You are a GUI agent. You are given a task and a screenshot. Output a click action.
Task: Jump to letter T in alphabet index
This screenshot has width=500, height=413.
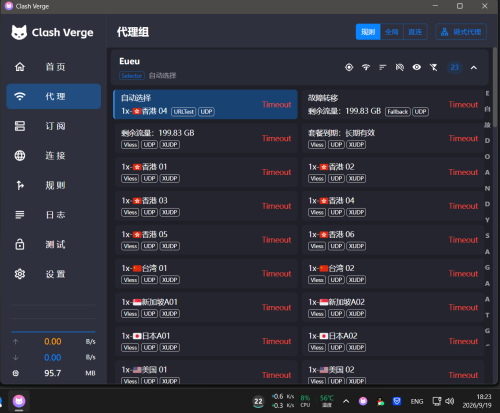pos(487,315)
